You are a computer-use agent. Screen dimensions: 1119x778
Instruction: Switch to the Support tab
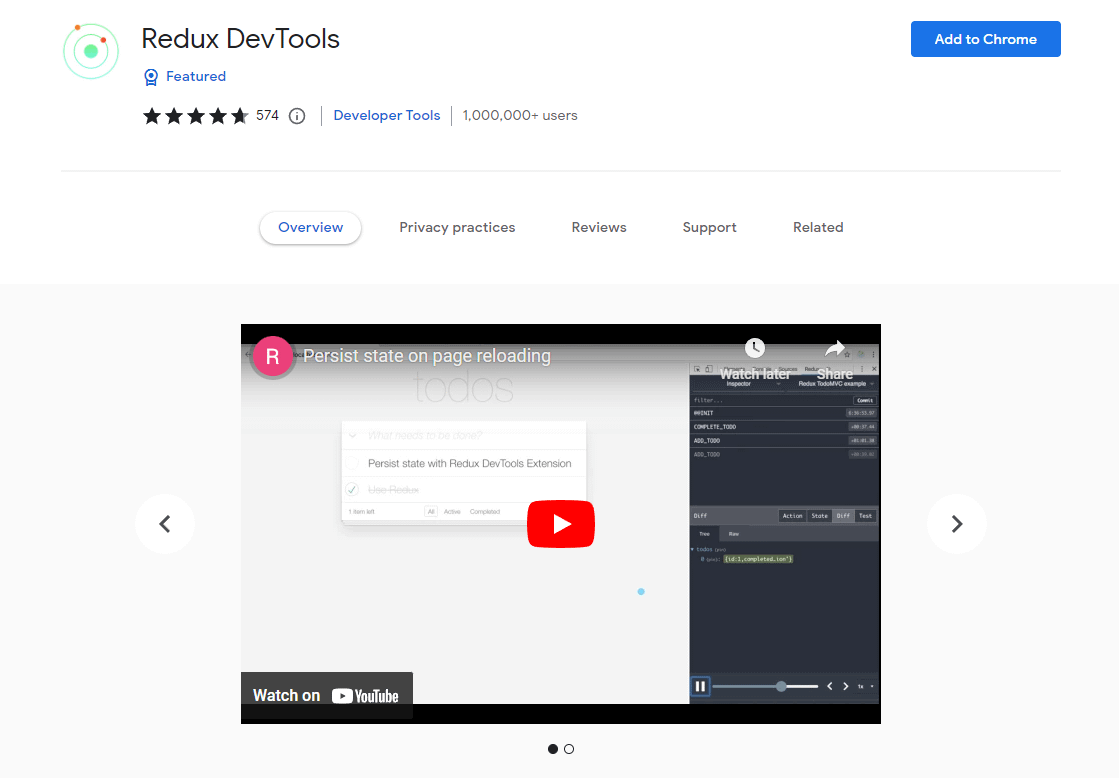point(709,228)
